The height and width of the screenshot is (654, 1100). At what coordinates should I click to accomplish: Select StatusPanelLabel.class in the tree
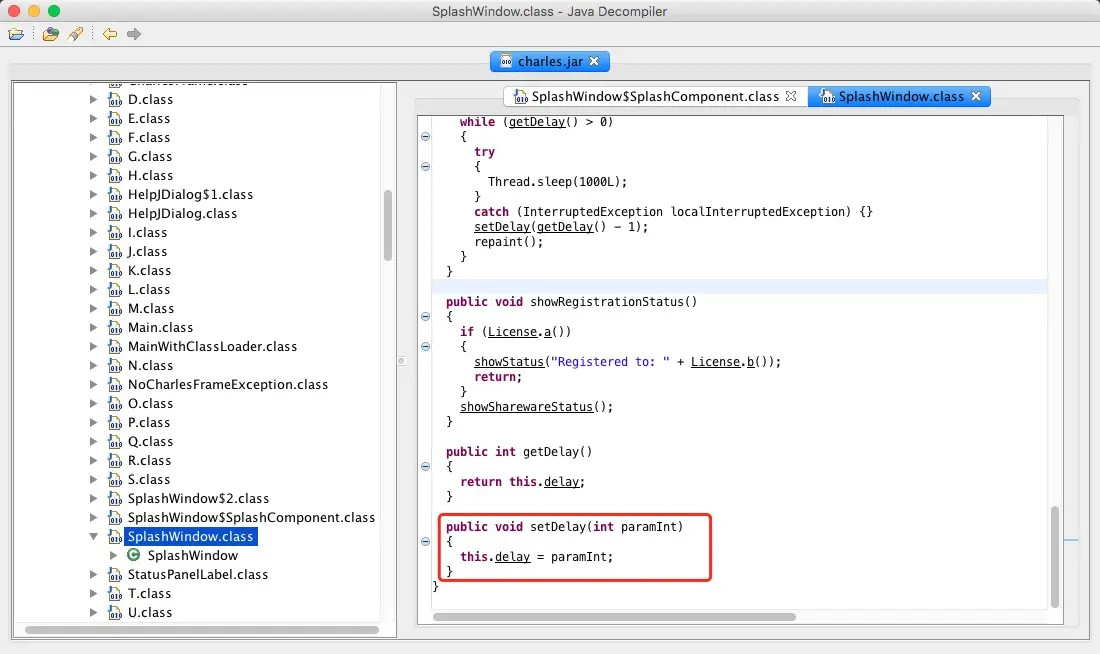[198, 574]
